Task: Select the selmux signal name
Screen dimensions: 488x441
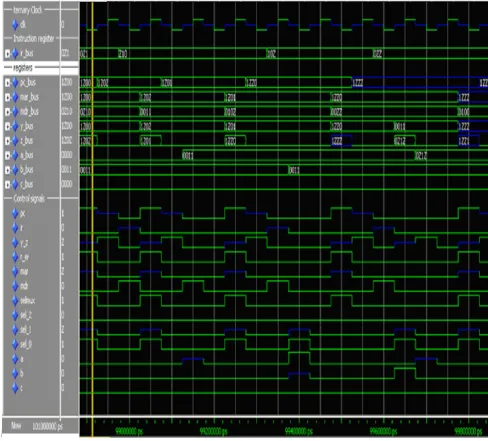Action: [27, 301]
